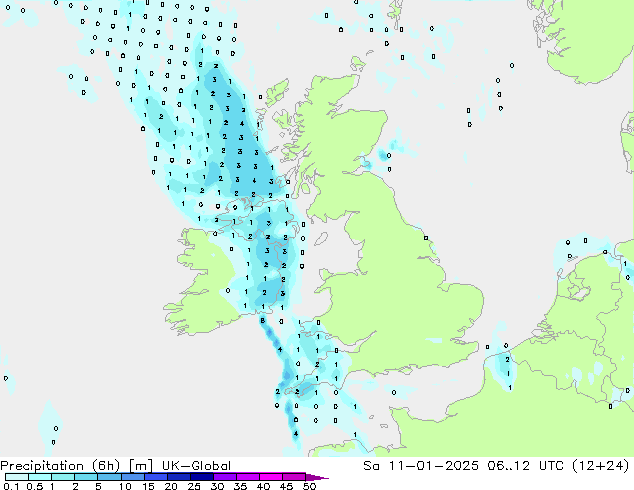Image resolution: width=634 pixels, height=490 pixels.
Task: Click the '[m]' unit label
Action: [140, 466]
